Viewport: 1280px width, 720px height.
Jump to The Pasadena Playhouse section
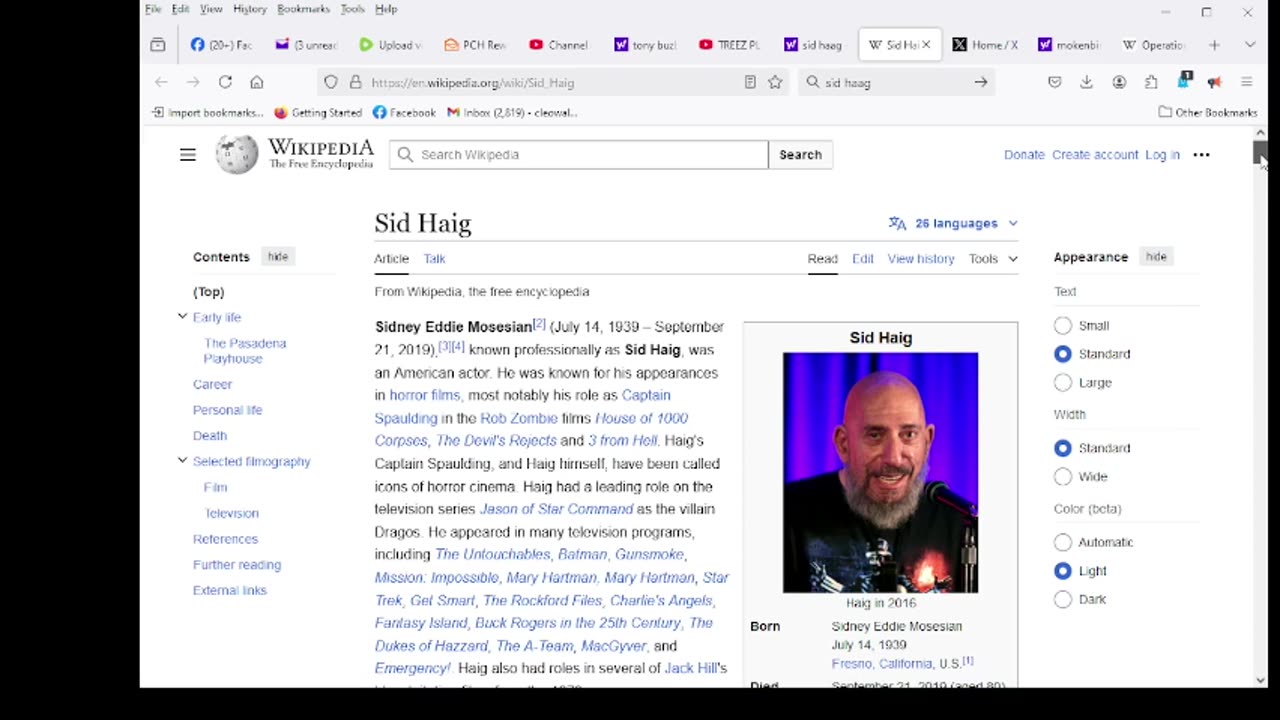click(x=245, y=351)
